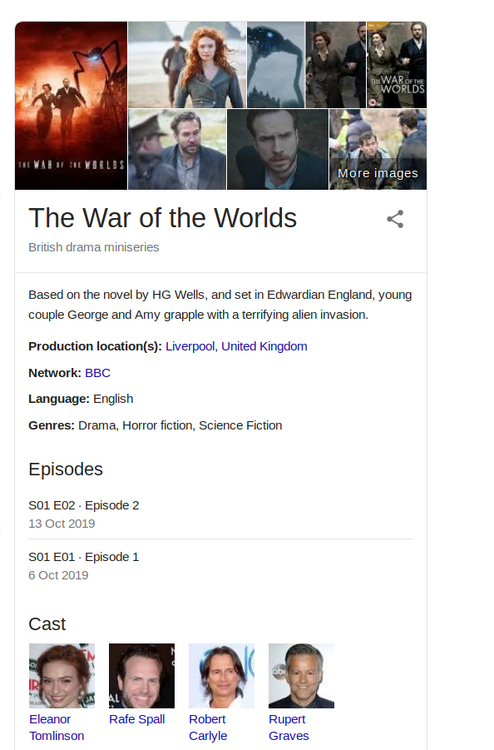The width and height of the screenshot is (494, 750).
Task: Click the 6 Oct 2019 date
Action: [x=58, y=575]
